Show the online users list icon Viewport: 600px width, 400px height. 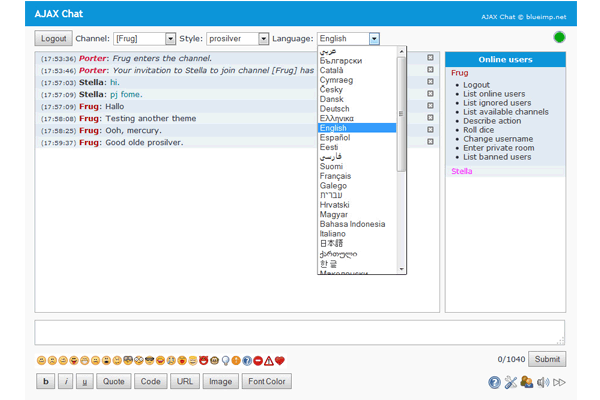[x=526, y=382]
